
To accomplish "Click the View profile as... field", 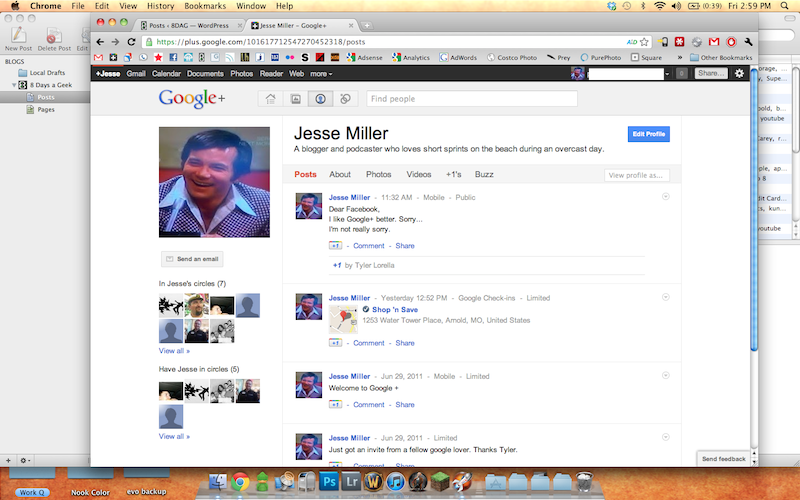I will point(637,175).
